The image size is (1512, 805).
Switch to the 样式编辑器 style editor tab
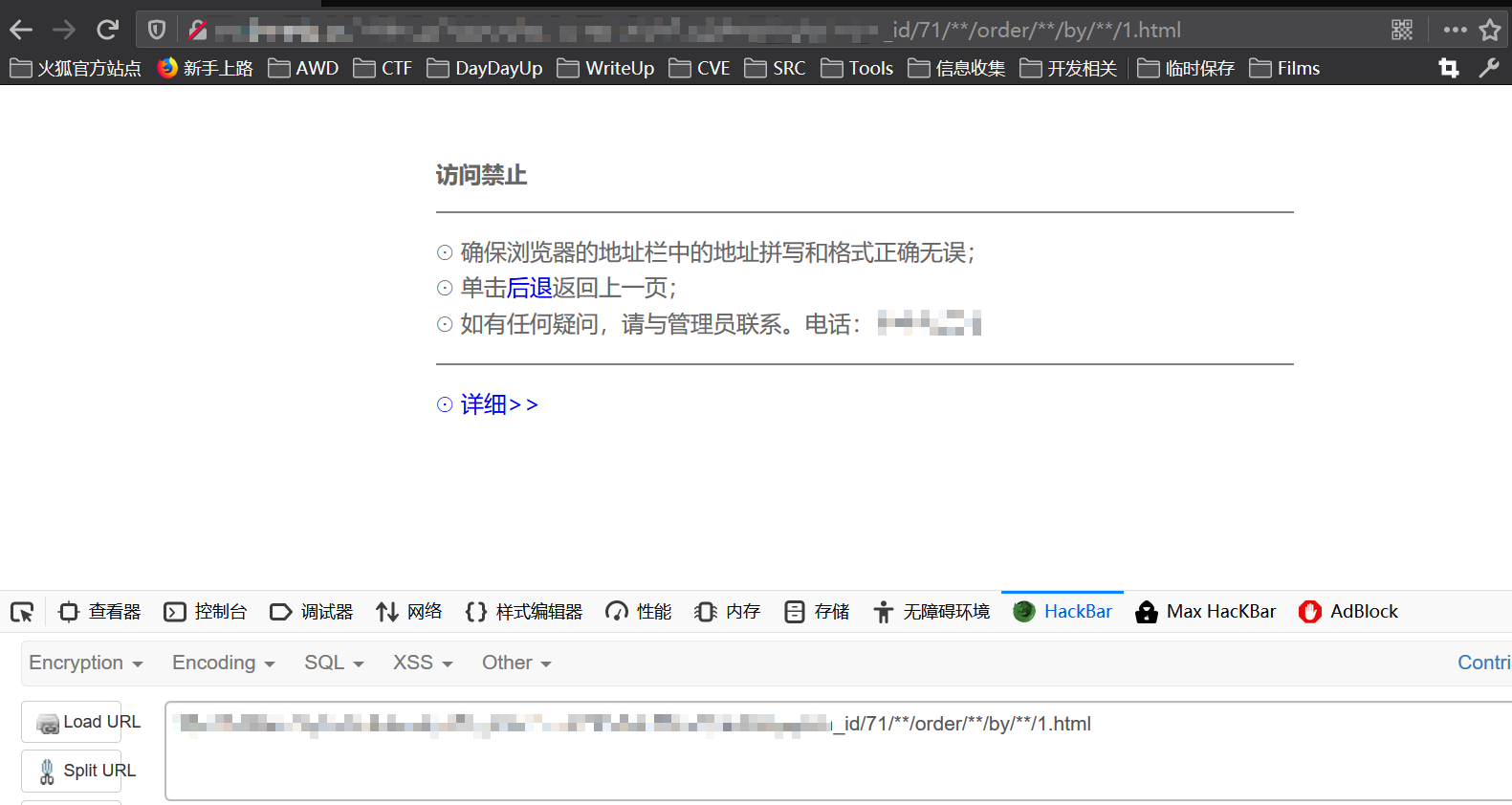point(523,612)
